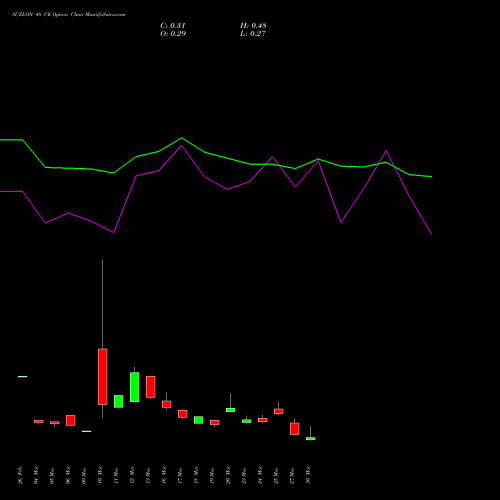The height and width of the screenshot is (500, 500).
Task: Click the 05 Mar date label
Action: point(52,475)
